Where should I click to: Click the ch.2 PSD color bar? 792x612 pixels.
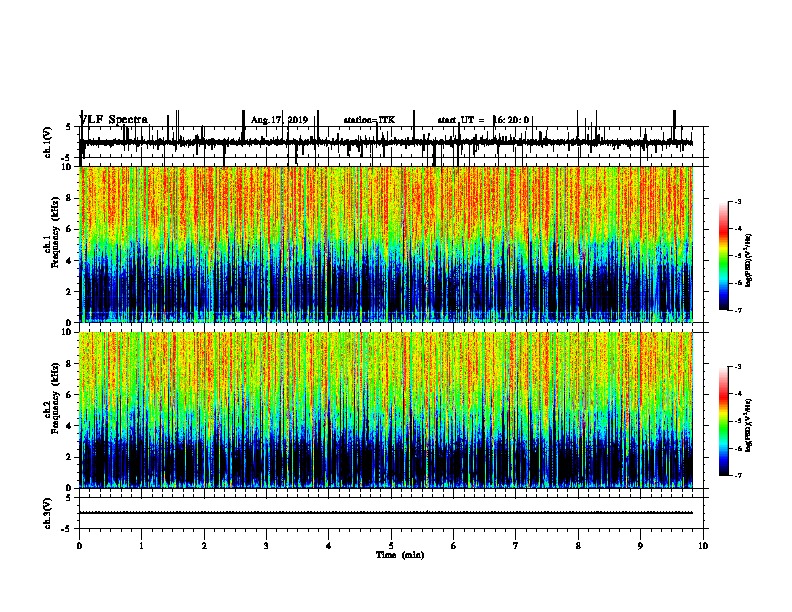[724, 421]
